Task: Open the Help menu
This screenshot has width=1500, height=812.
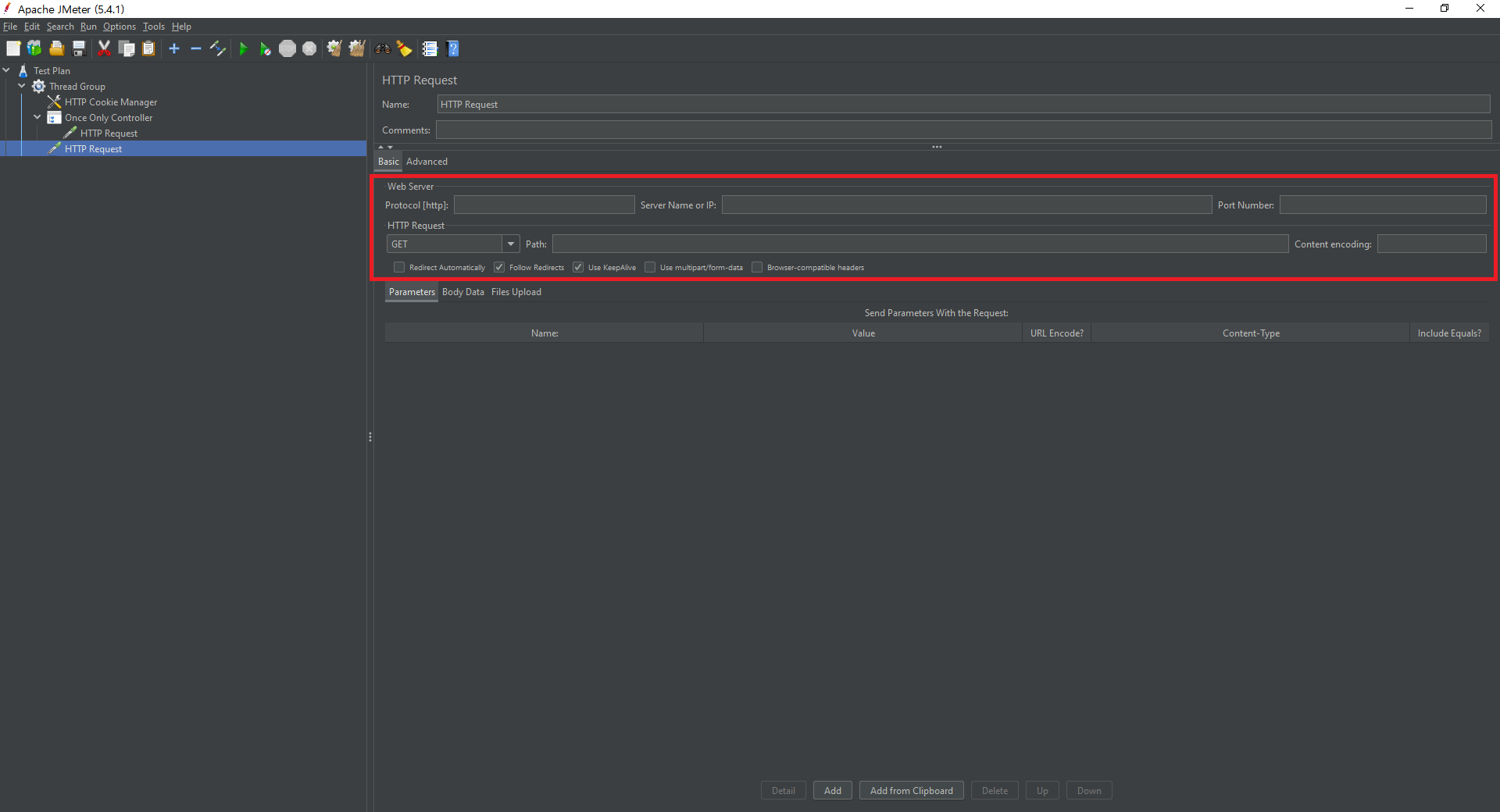Action: click(x=181, y=27)
